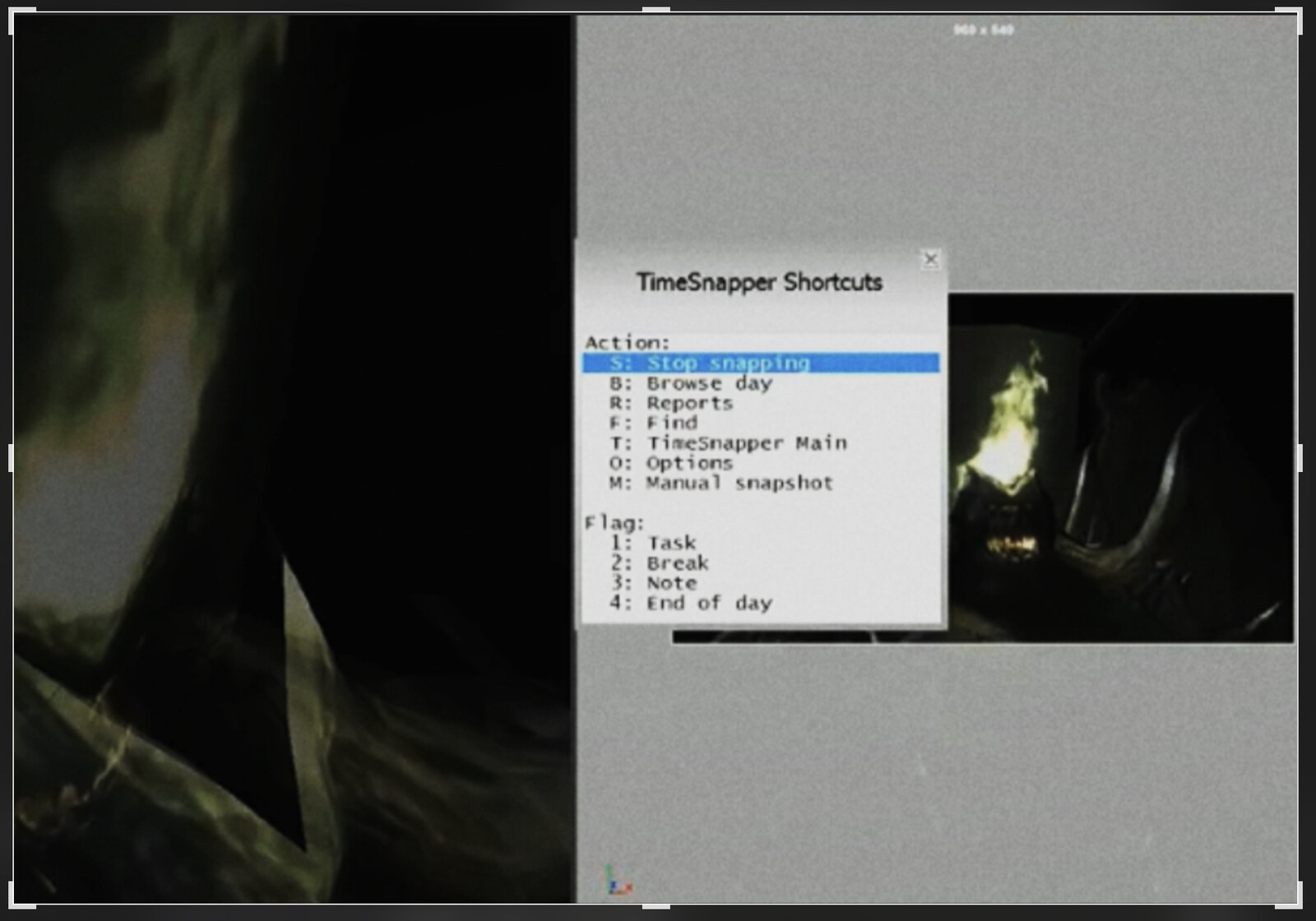
Task: Click the TimeSnapper Shortcuts title text
Action: pyautogui.click(x=759, y=282)
